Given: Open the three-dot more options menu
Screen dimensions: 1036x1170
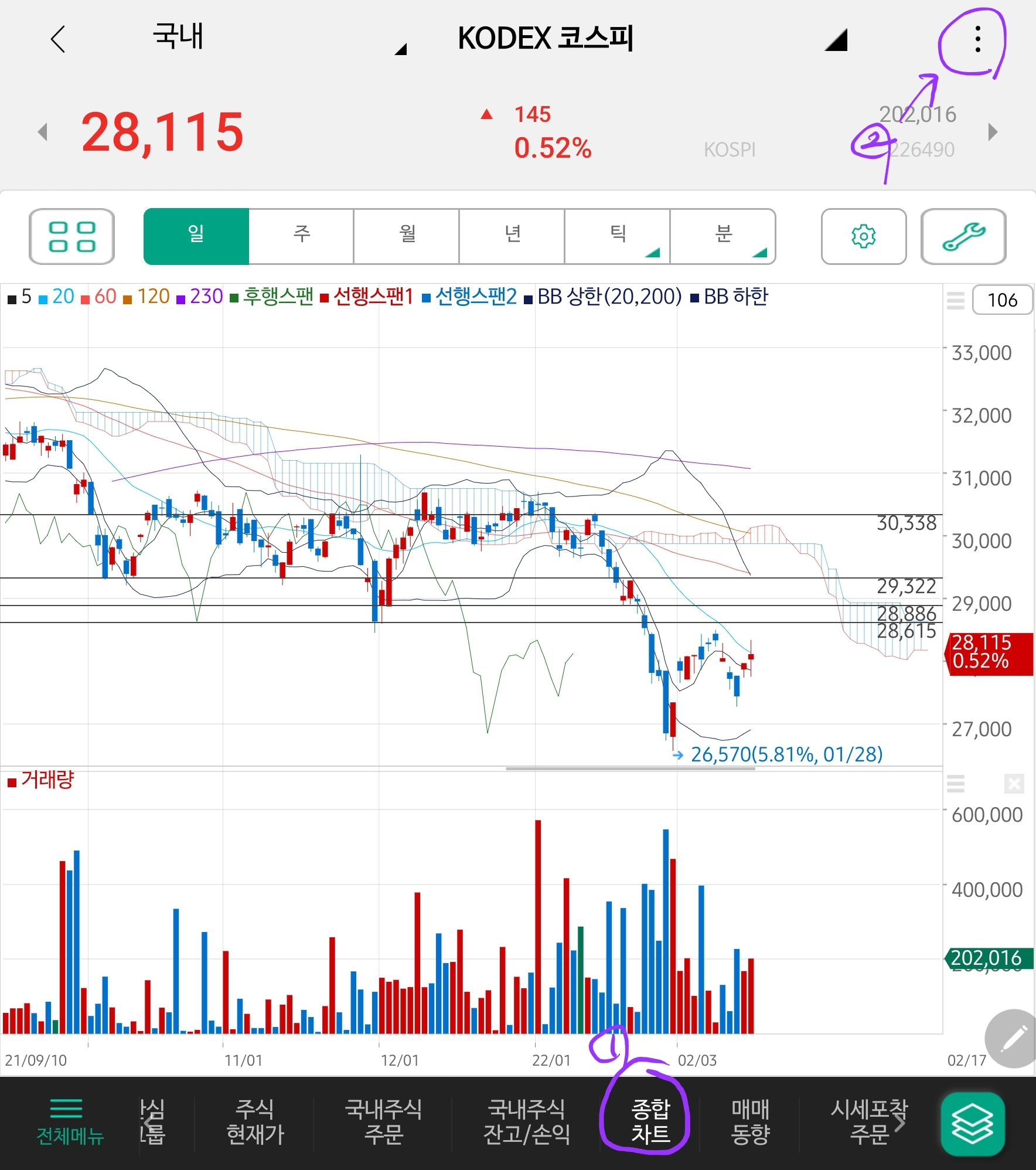Looking at the screenshot, I should tap(977, 39).
